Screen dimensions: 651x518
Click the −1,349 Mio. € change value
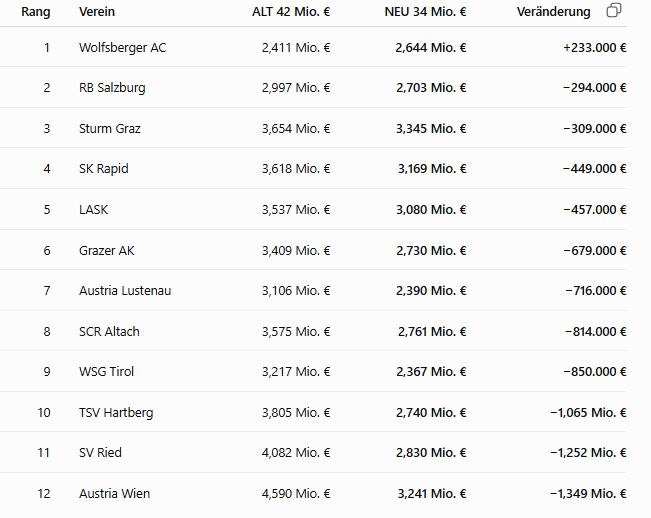pyautogui.click(x=588, y=494)
